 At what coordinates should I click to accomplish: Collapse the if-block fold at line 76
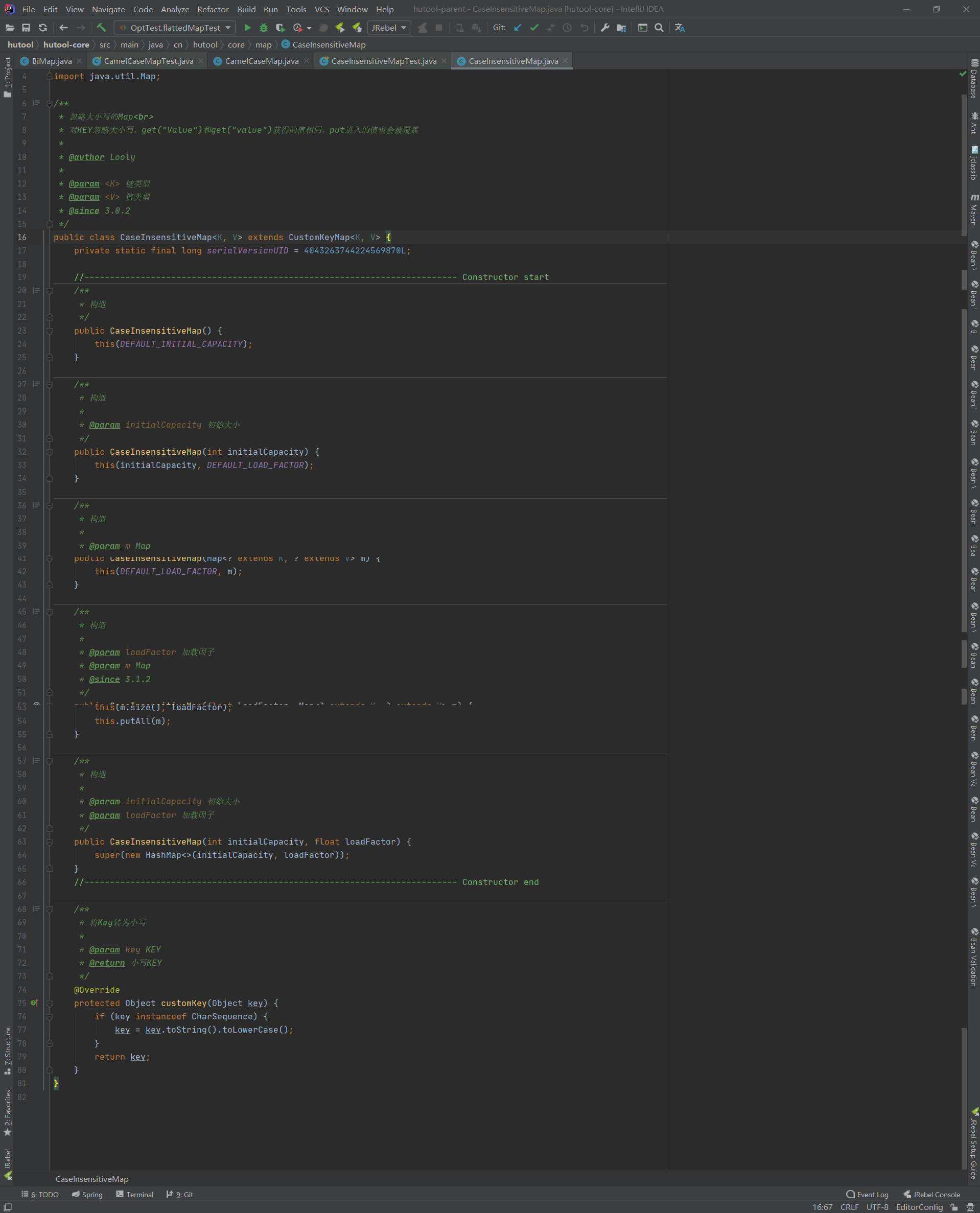point(49,1017)
